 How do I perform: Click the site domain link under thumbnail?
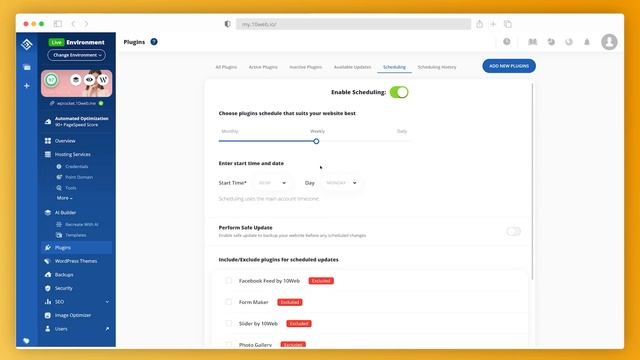pos(76,103)
